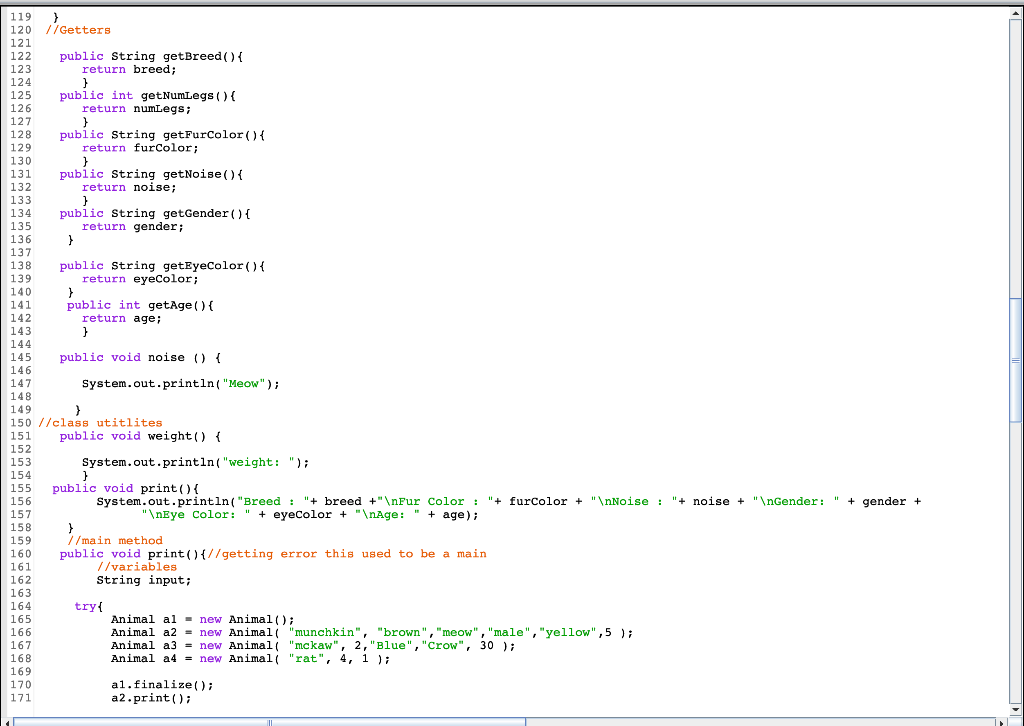The height and width of the screenshot is (726, 1024).
Task: Click the getGender method name
Action: tap(196, 213)
